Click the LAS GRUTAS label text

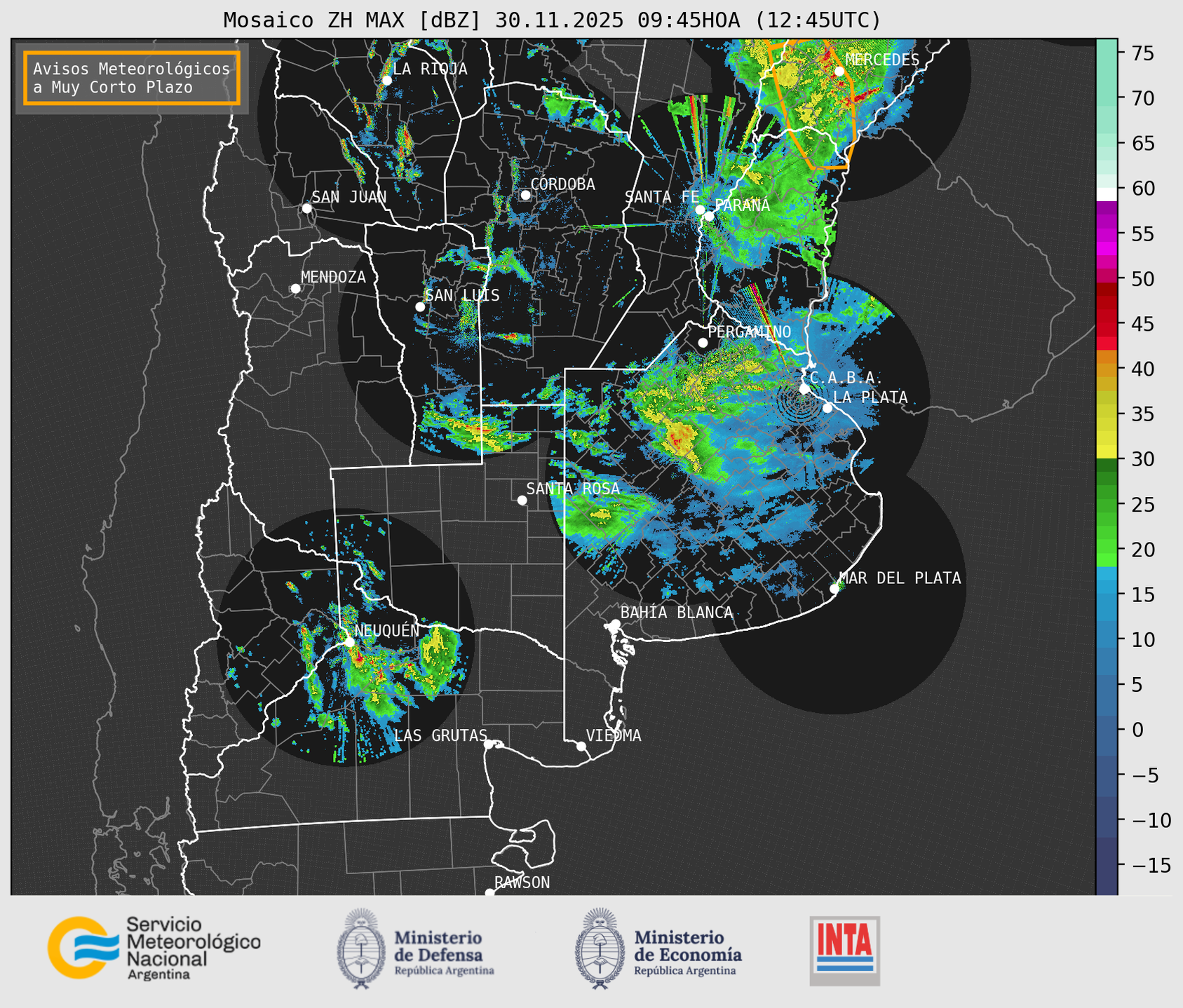point(440,735)
